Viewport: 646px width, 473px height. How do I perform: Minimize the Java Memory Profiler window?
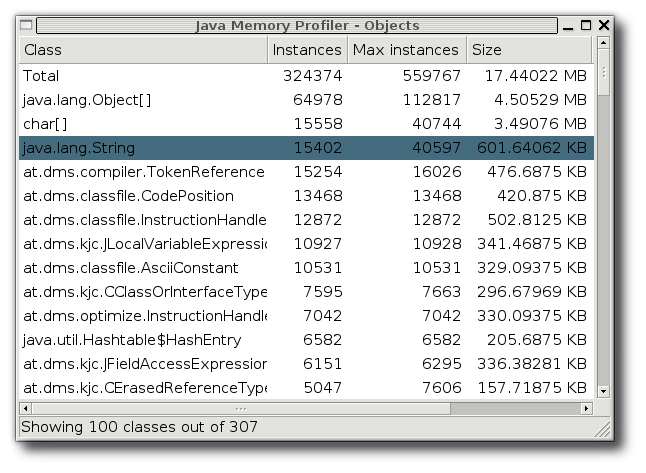click(568, 27)
